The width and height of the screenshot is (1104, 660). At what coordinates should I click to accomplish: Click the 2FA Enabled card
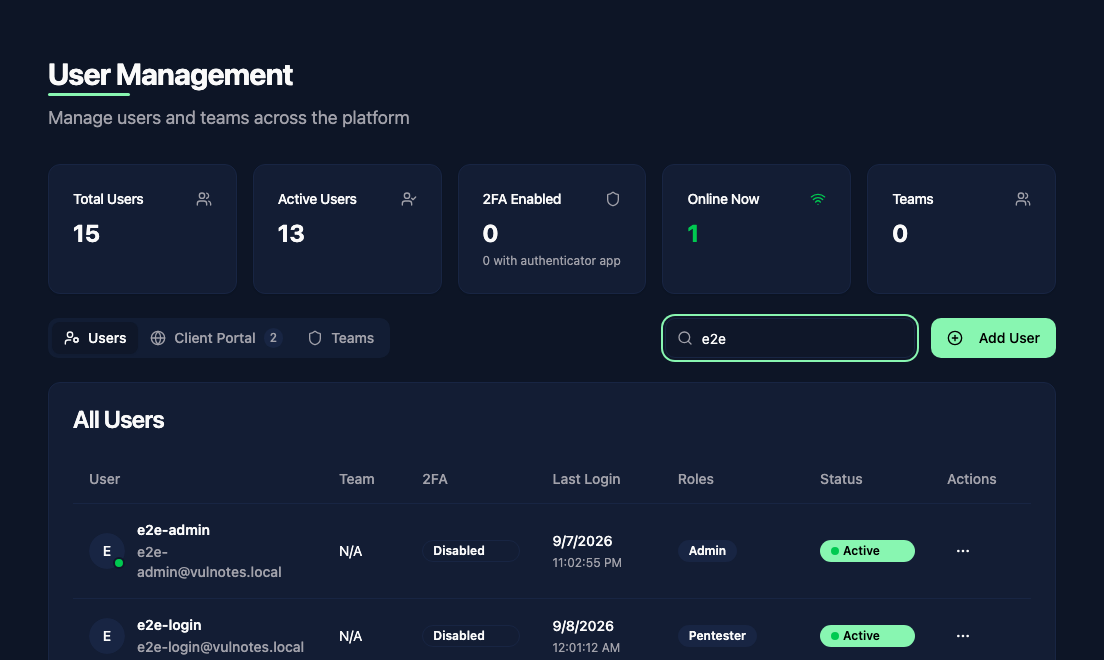[552, 229]
